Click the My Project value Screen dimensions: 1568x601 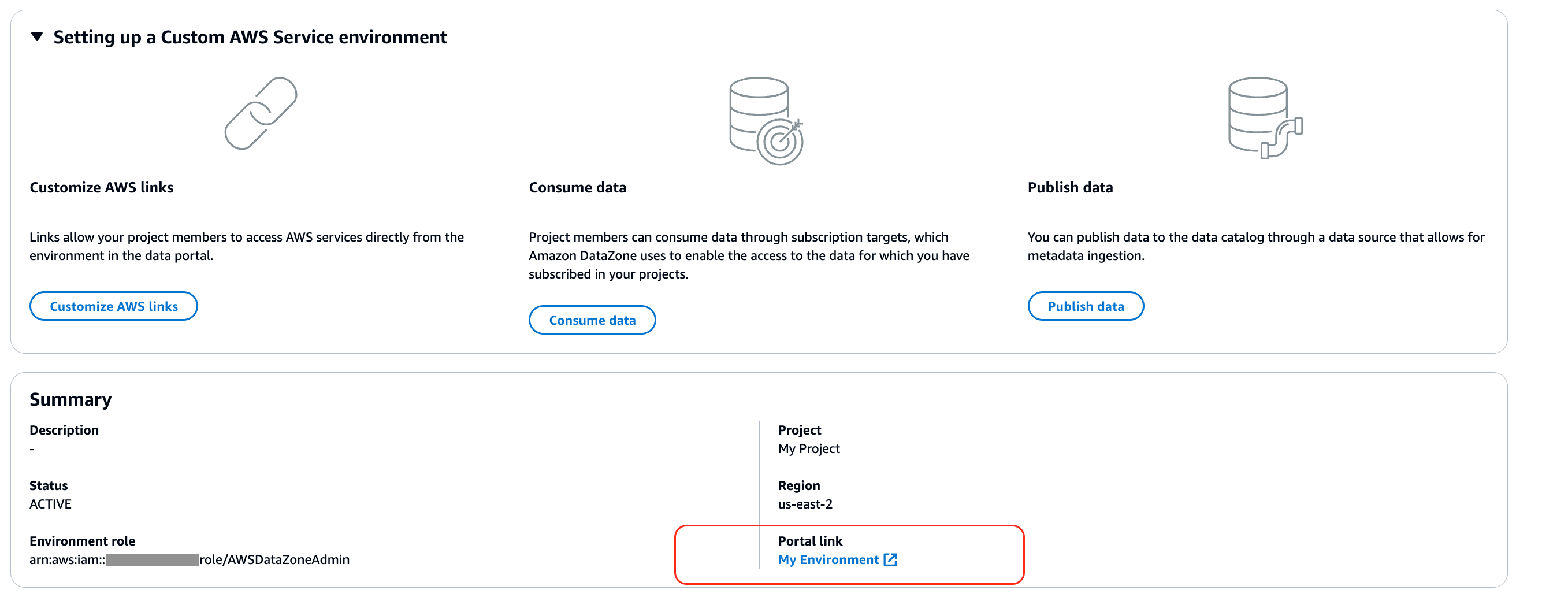[808, 449]
